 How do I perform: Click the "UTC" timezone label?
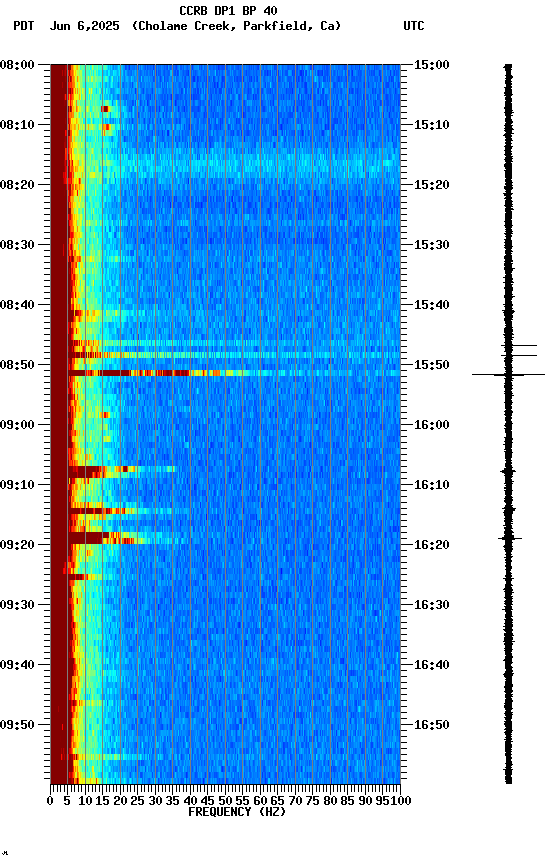click(x=414, y=26)
